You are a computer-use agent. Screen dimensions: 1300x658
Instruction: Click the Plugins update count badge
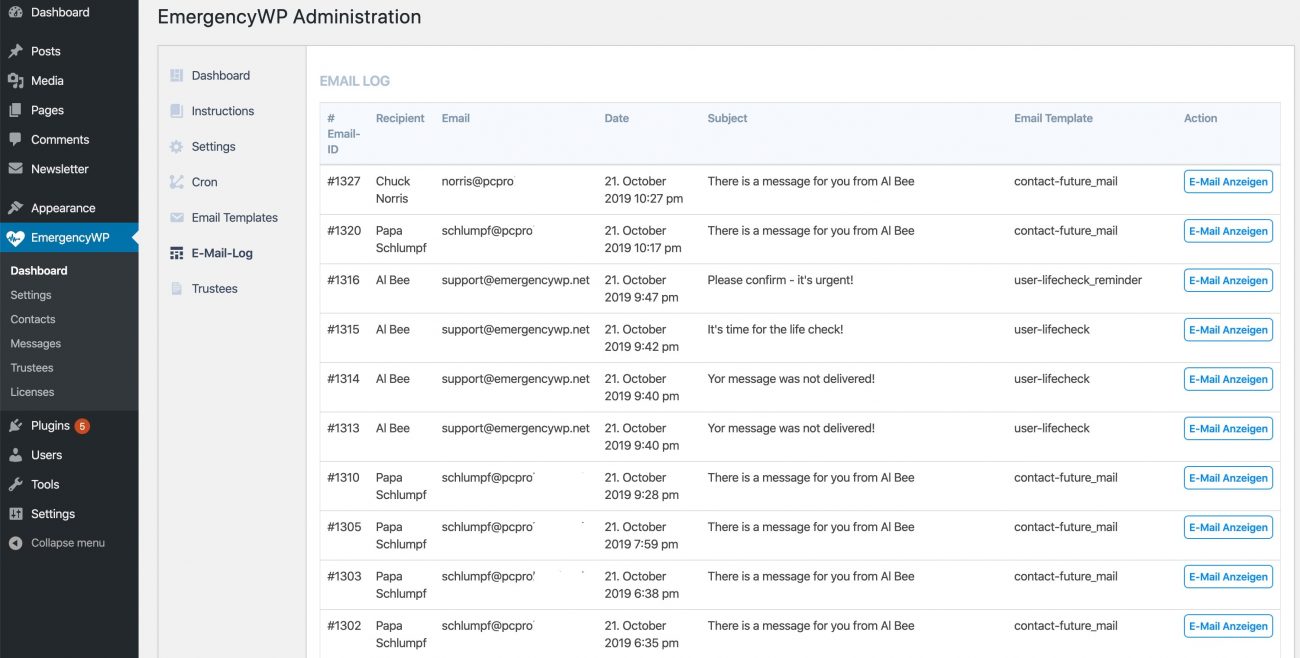(x=82, y=426)
